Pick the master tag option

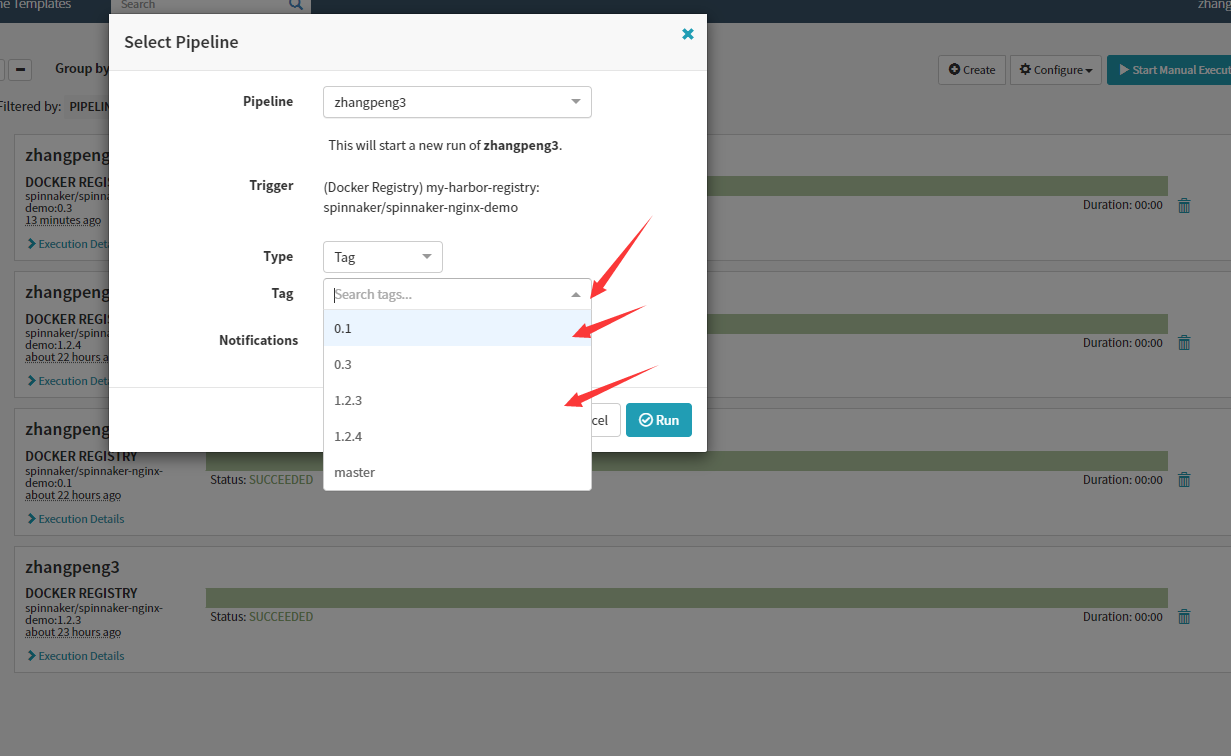coord(457,472)
